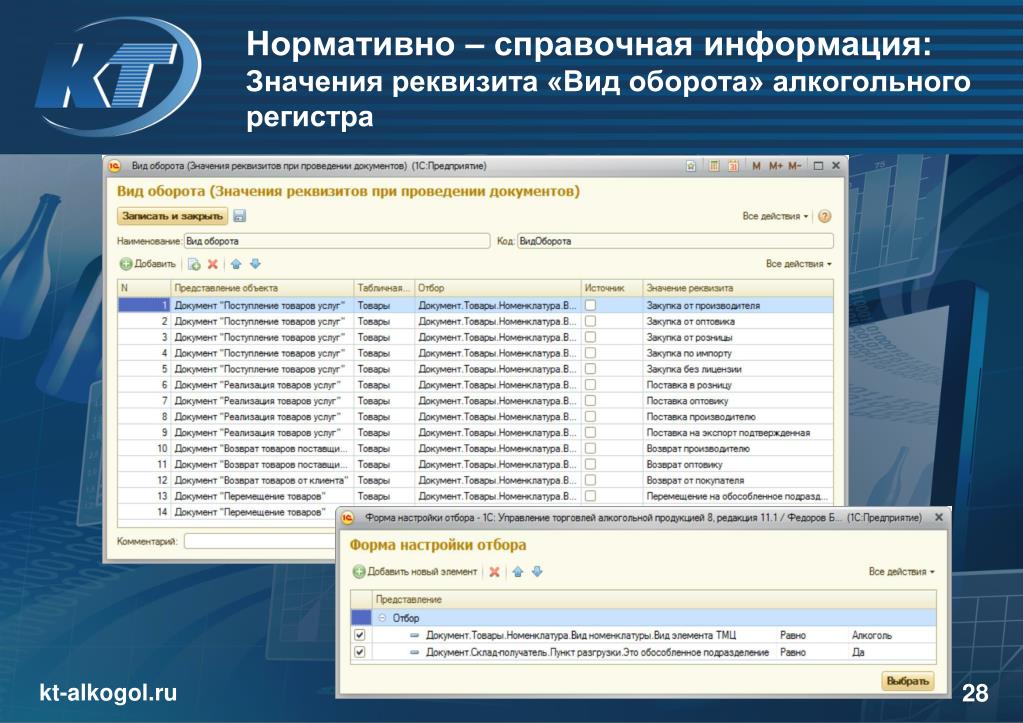1023x723 pixels.
Task: Click the Значение реквизита column header
Action: (x=738, y=288)
